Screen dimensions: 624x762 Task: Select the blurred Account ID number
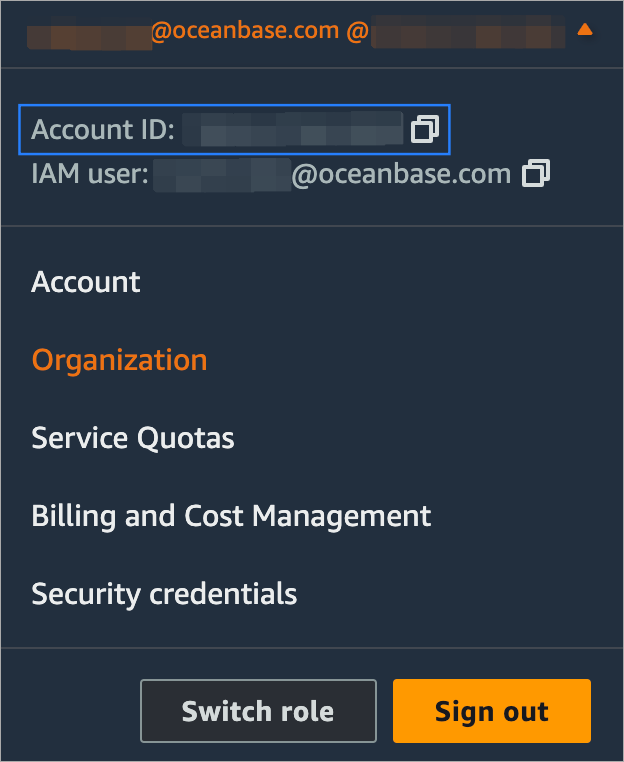tap(298, 130)
